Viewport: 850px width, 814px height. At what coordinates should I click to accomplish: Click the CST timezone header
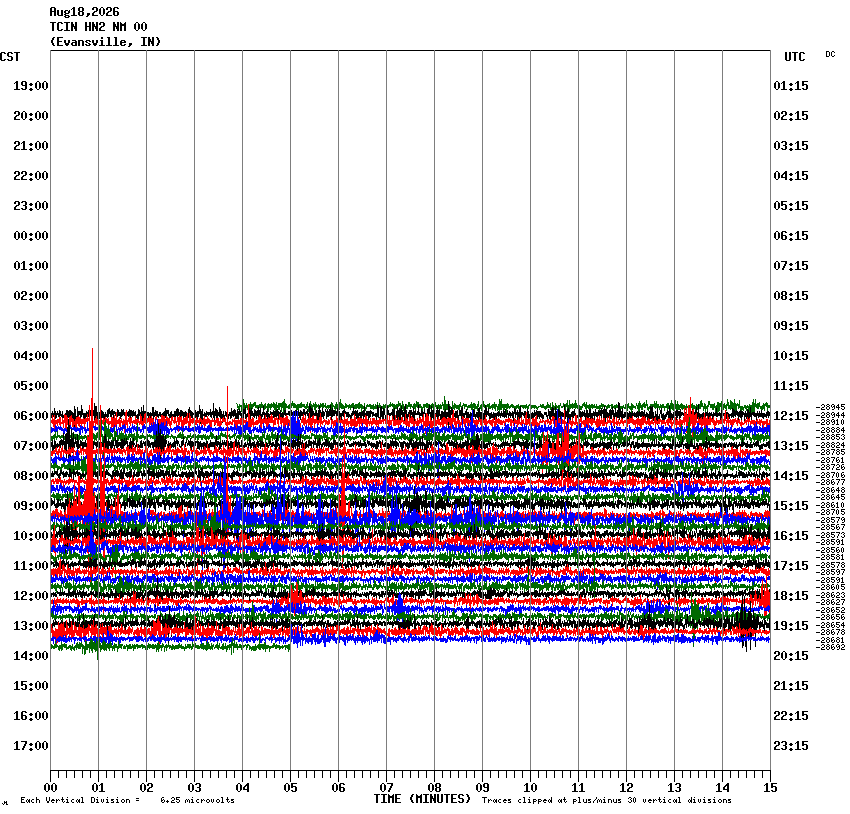pyautogui.click(x=10, y=57)
